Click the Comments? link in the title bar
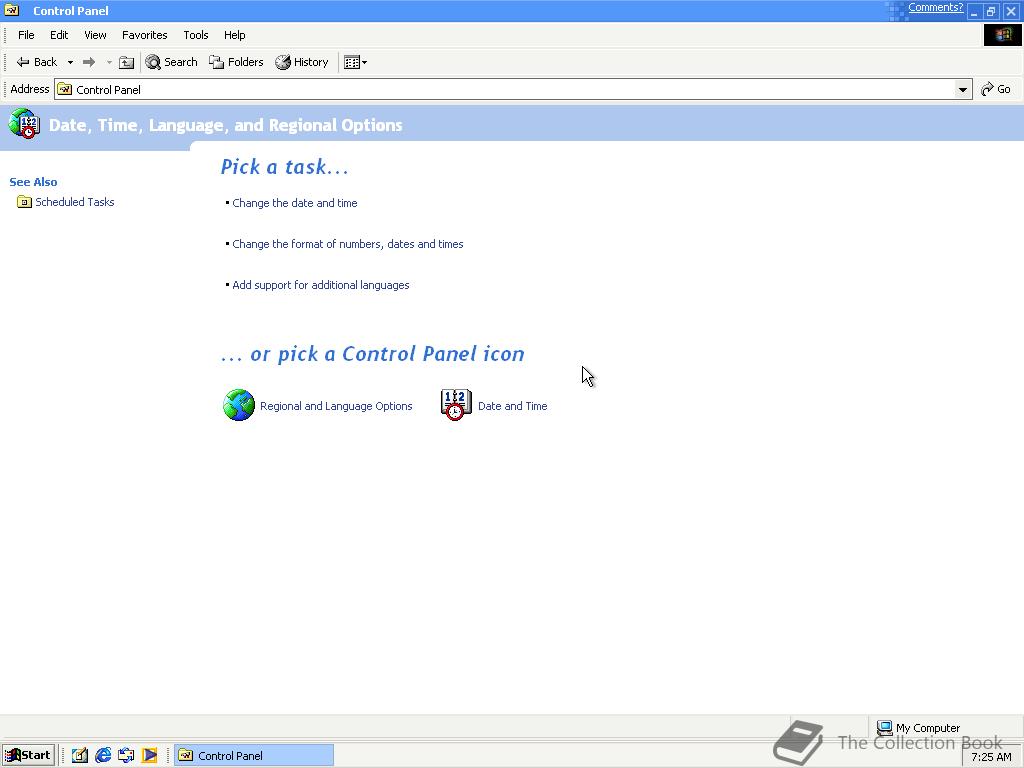Screen dimensions: 1024x768 936,7
